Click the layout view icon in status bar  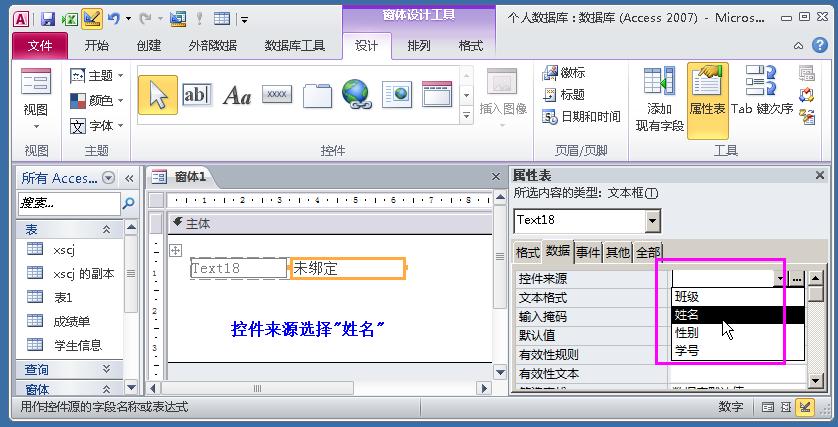tap(786, 408)
